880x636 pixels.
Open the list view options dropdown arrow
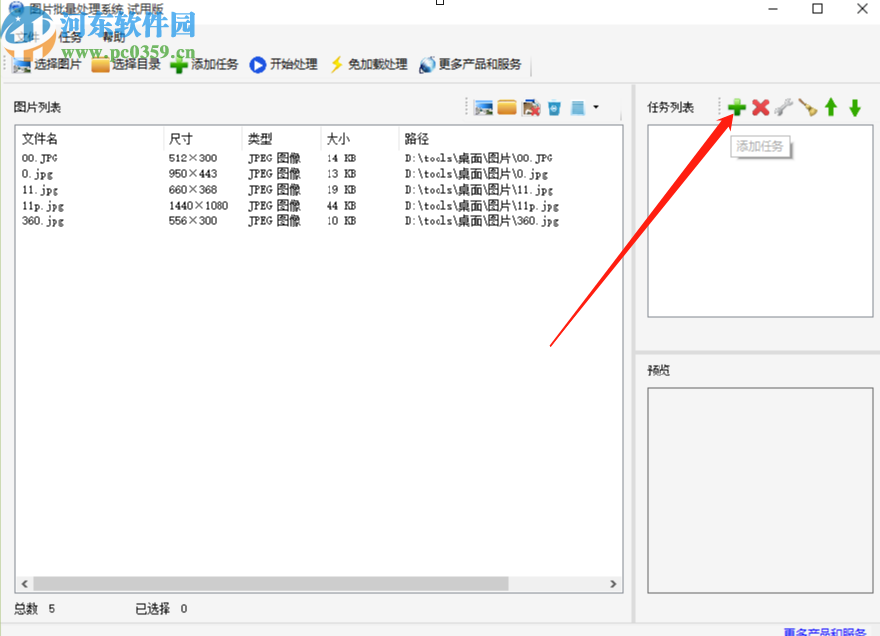point(597,107)
